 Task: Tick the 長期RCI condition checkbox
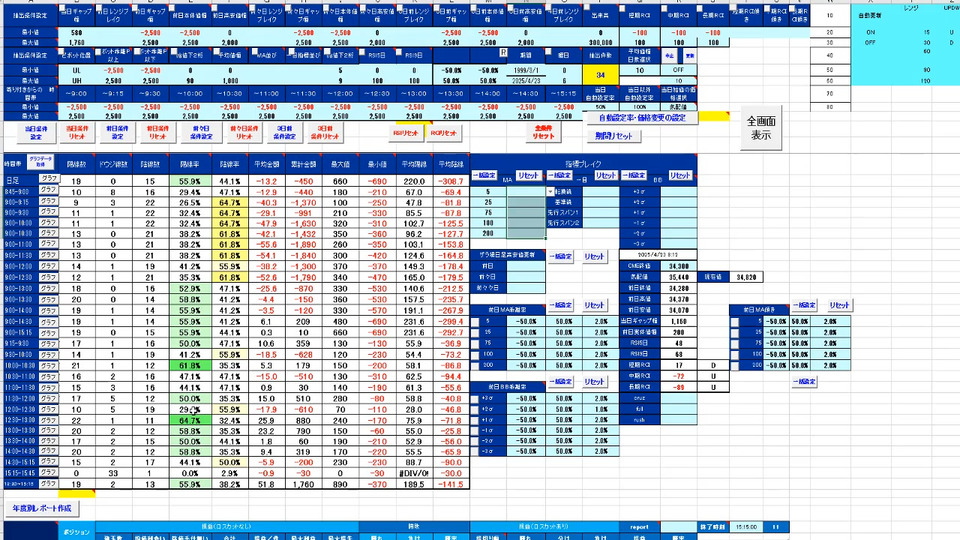click(x=700, y=10)
